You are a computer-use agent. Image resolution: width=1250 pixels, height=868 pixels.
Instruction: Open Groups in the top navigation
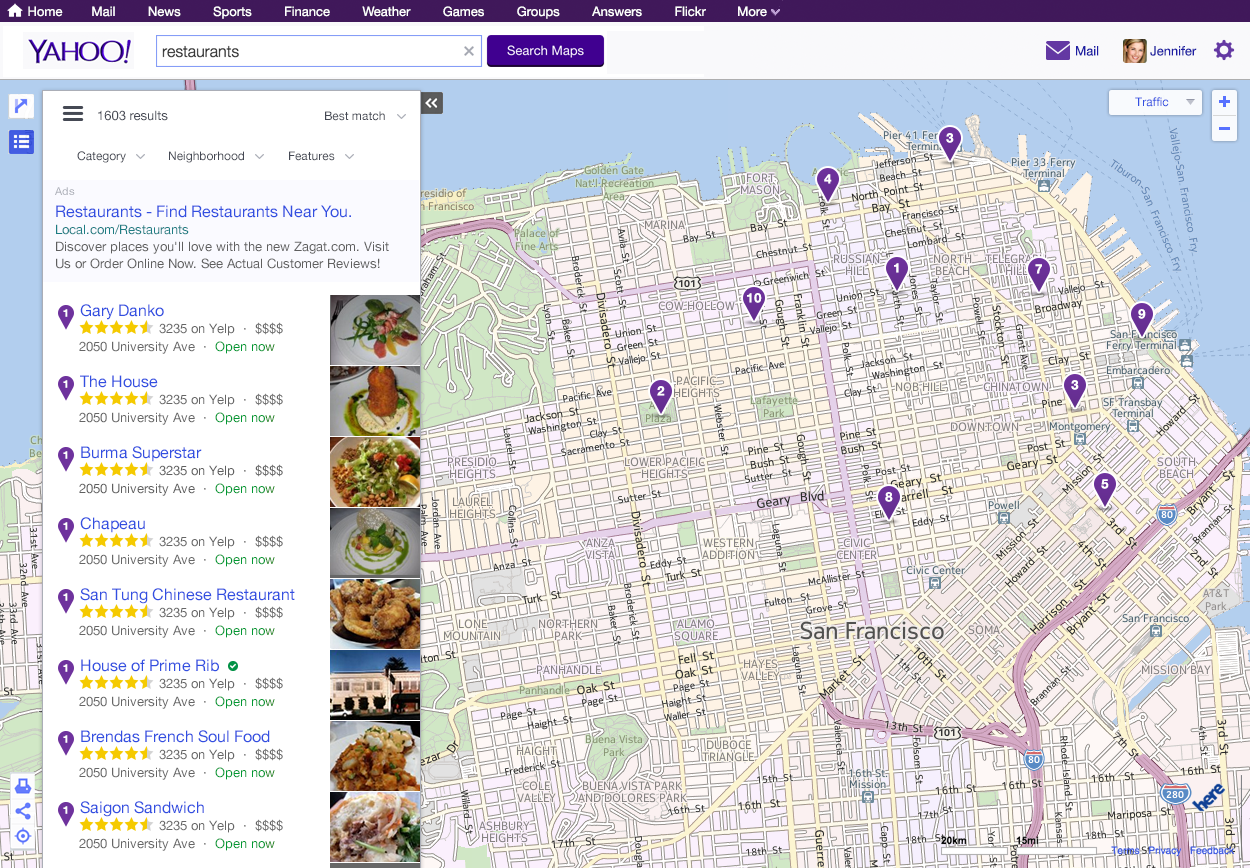tap(538, 11)
